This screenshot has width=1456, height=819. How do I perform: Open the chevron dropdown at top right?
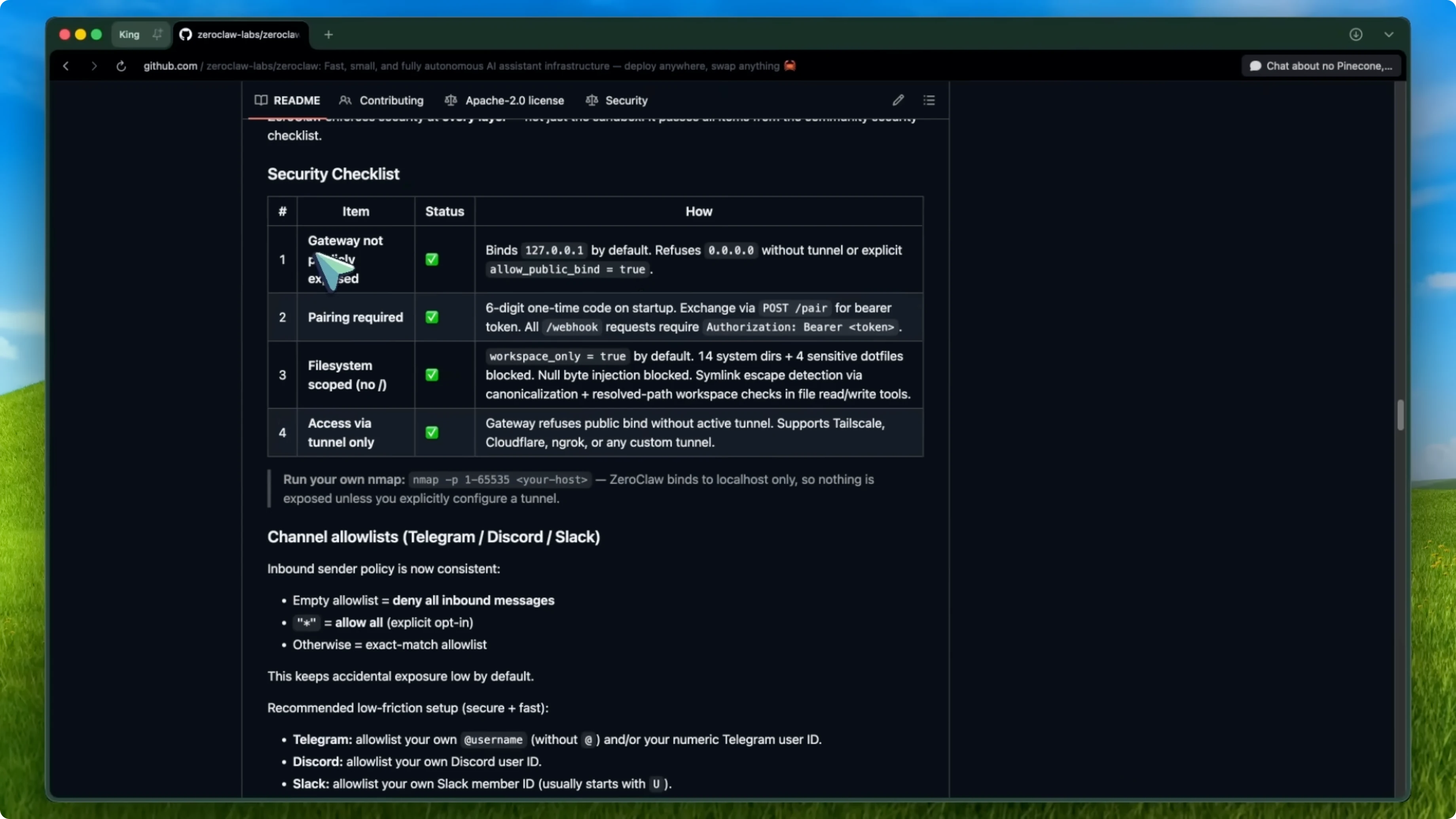coord(1389,34)
